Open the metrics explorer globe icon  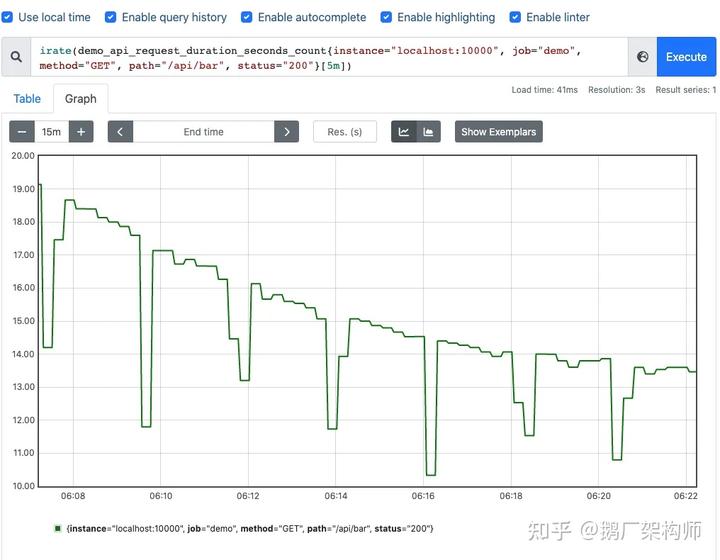(x=642, y=57)
